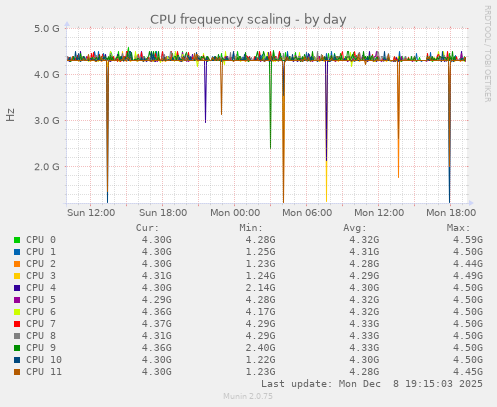Click CPU 5 Cur value '4.29G'
The height and width of the screenshot is (407, 497).
157,300
